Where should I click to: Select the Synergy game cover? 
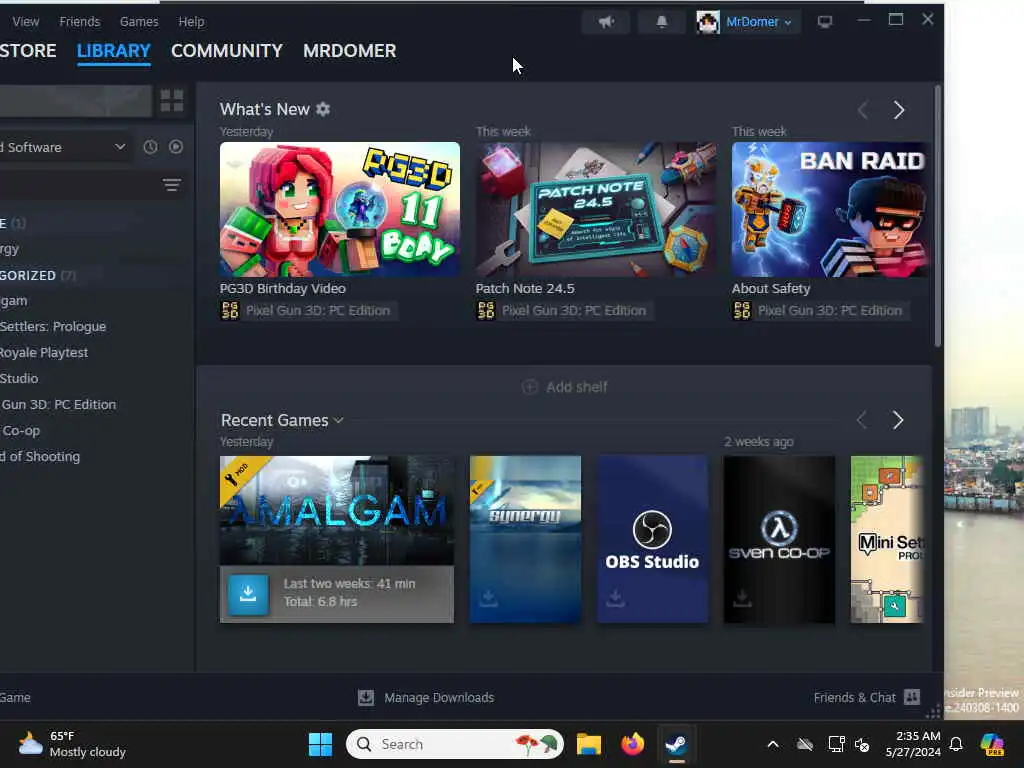coord(526,539)
